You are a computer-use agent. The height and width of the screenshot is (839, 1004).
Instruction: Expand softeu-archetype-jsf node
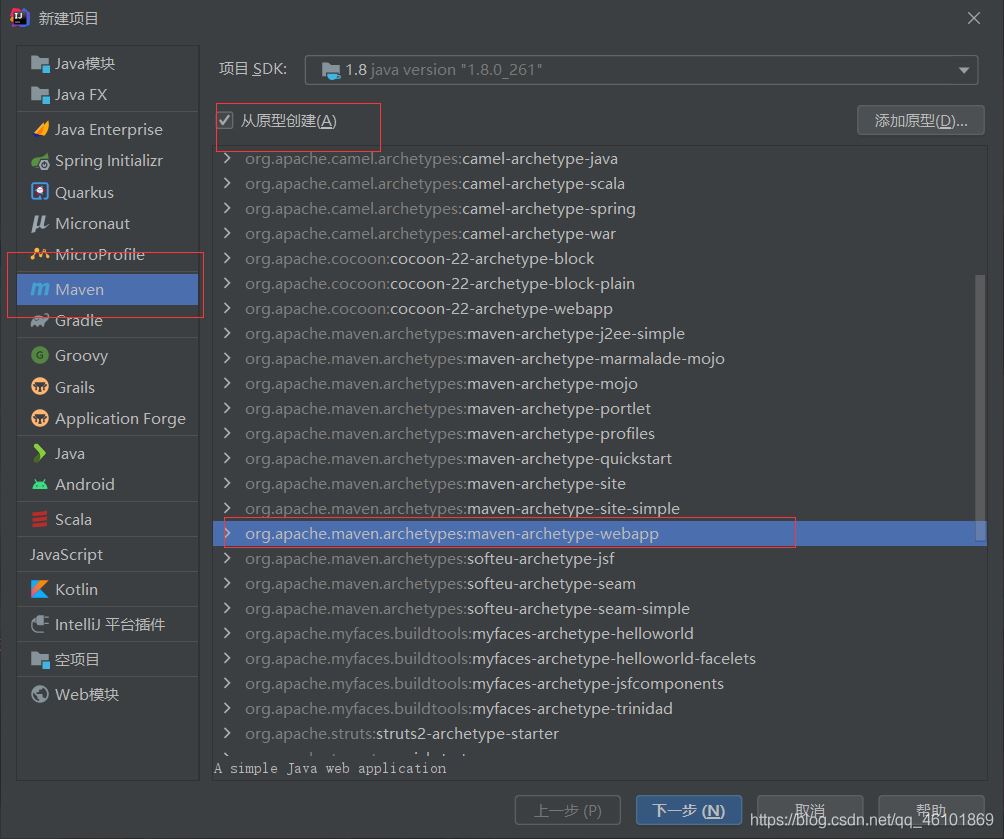227,558
